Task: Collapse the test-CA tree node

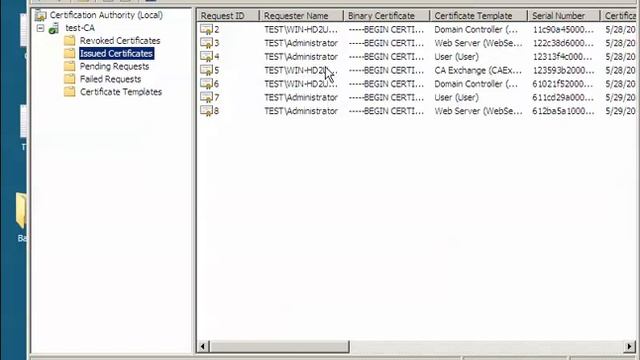Action: 40,28
